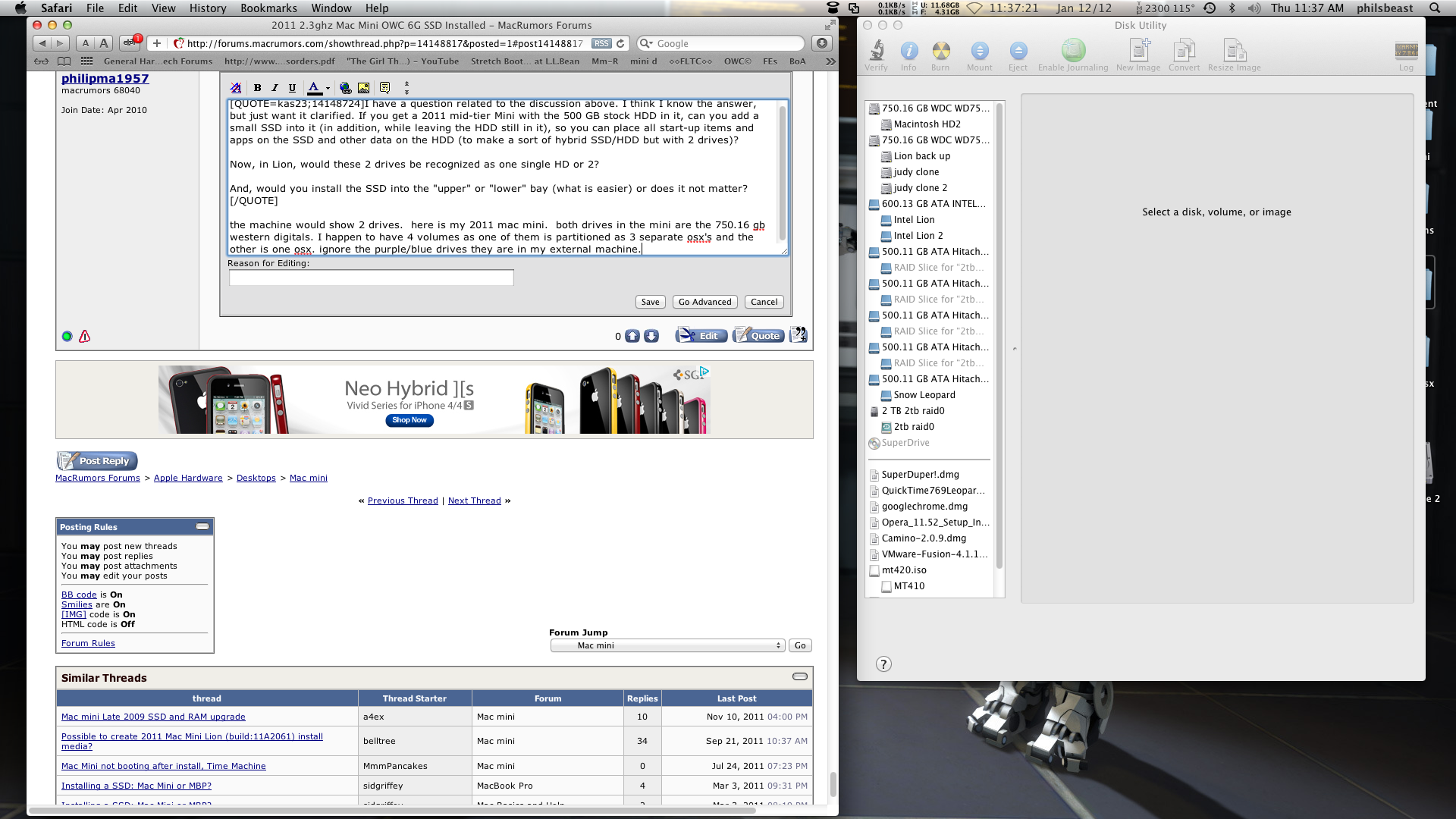
Task: Toggle bold formatting in post editor
Action: pyautogui.click(x=258, y=88)
